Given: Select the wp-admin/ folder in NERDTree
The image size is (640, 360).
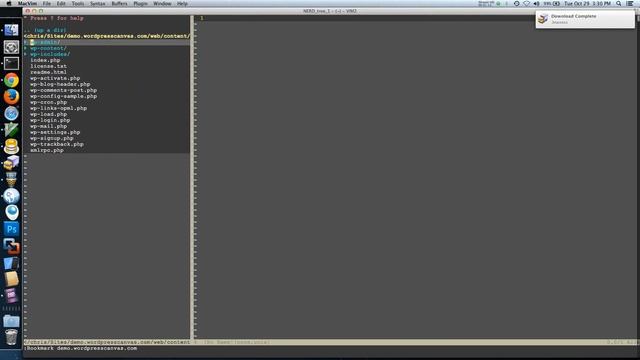Looking at the screenshot, I should pos(45,42).
